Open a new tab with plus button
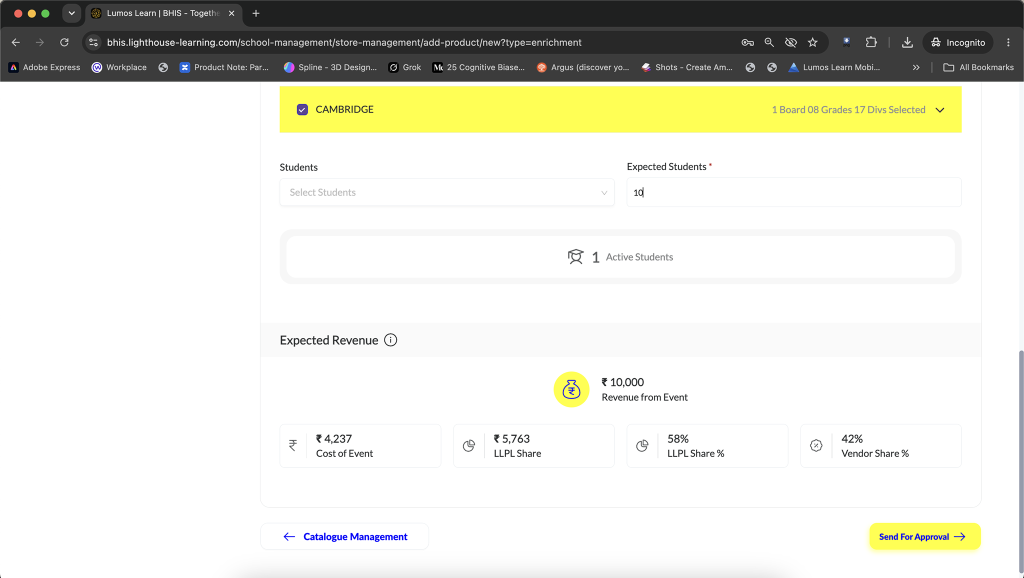The width and height of the screenshot is (1024, 578). [256, 13]
